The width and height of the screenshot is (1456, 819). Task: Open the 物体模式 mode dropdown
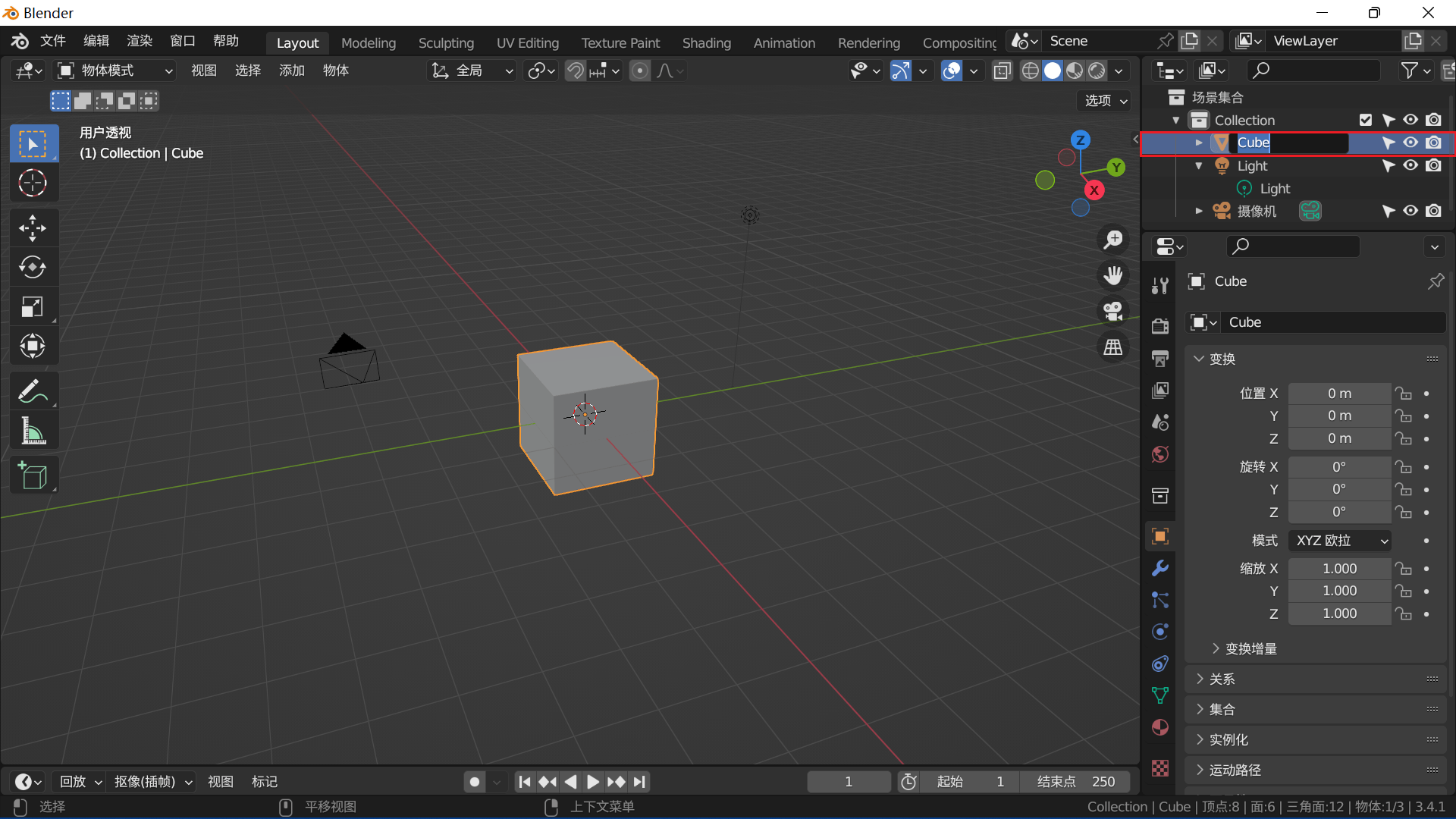(x=115, y=71)
